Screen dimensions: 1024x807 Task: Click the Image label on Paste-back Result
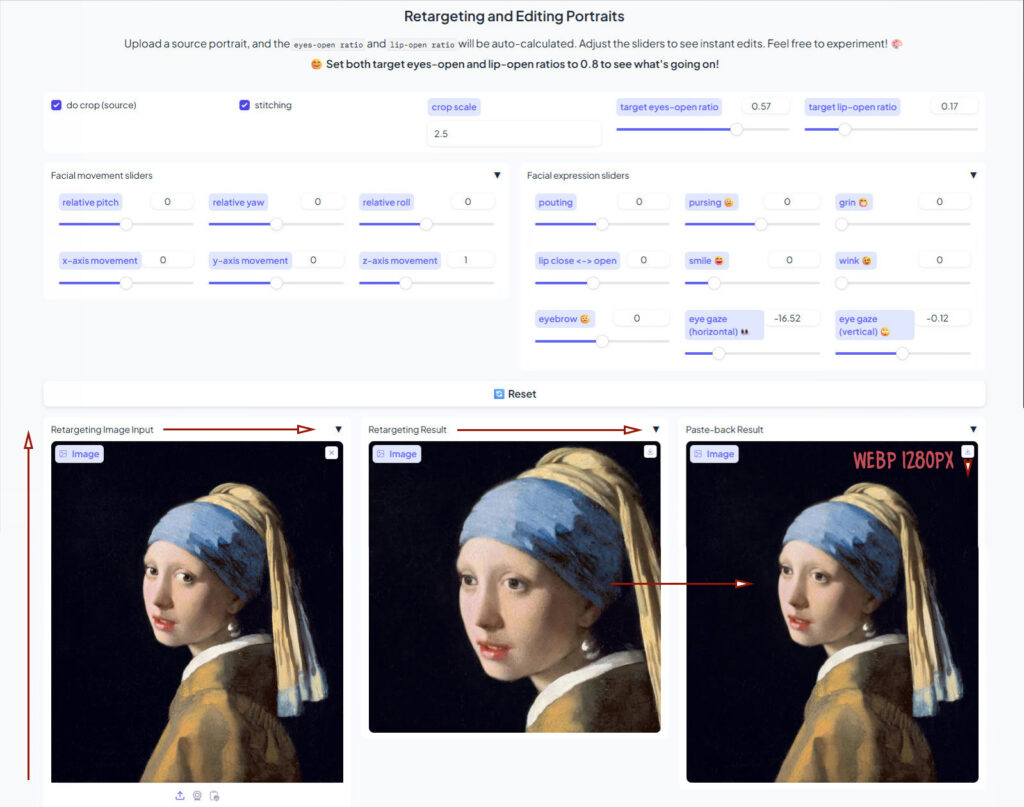(x=713, y=454)
